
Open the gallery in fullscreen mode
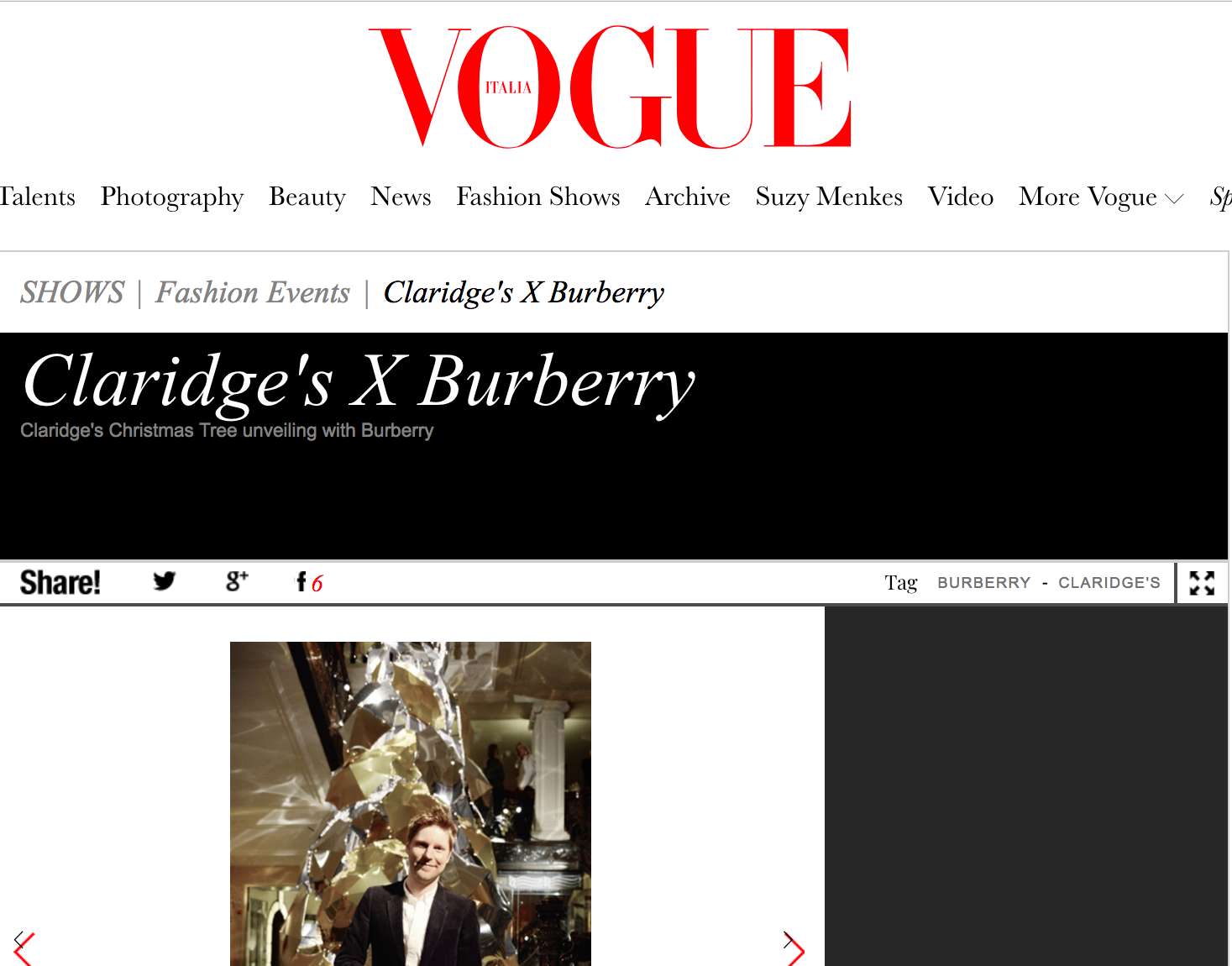(x=1202, y=583)
